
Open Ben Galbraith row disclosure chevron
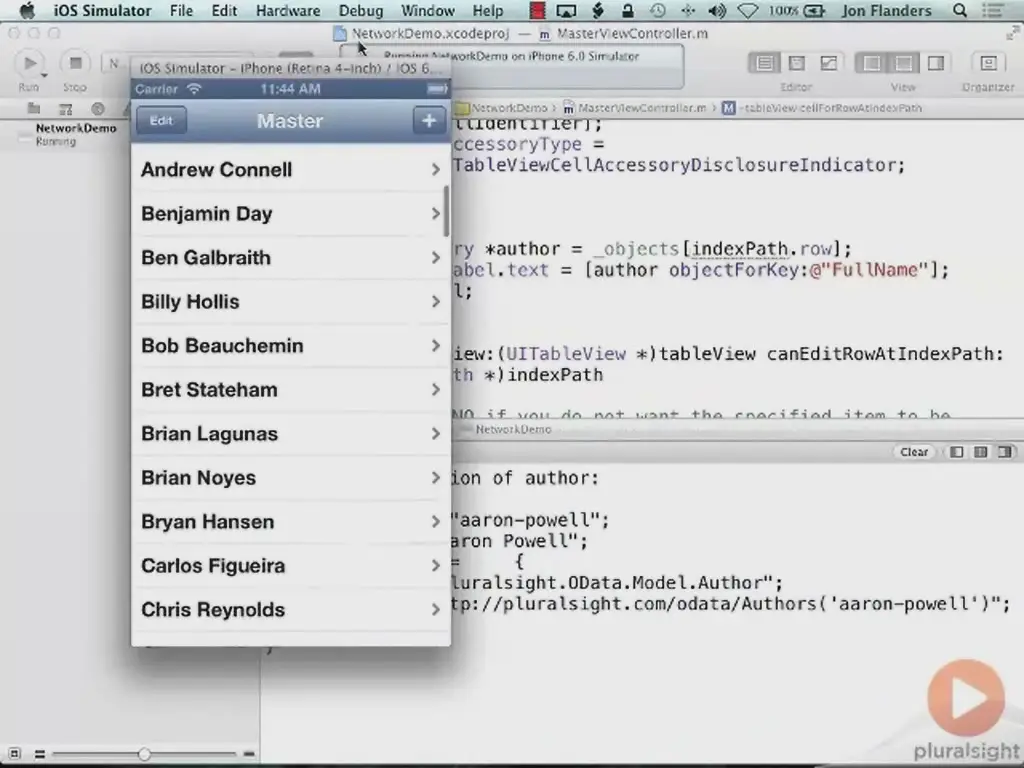tap(436, 257)
